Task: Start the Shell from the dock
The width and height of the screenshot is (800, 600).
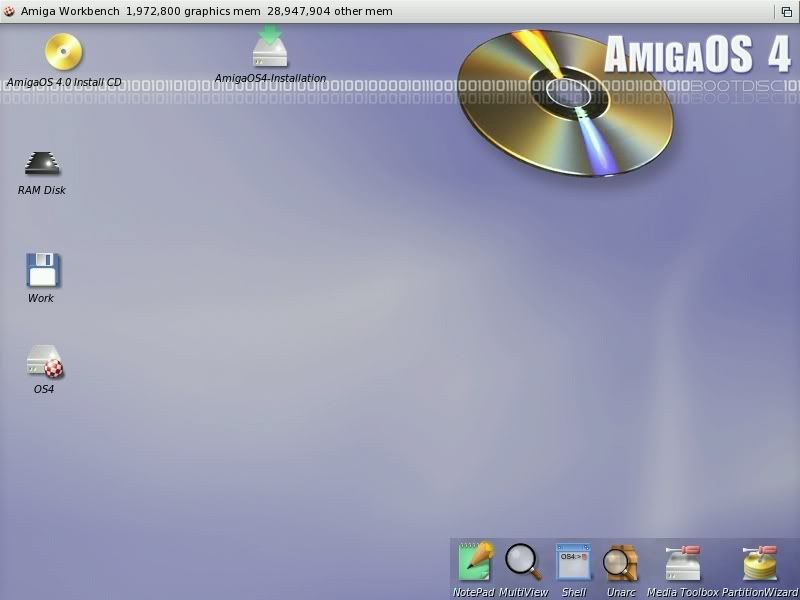Action: click(x=573, y=561)
